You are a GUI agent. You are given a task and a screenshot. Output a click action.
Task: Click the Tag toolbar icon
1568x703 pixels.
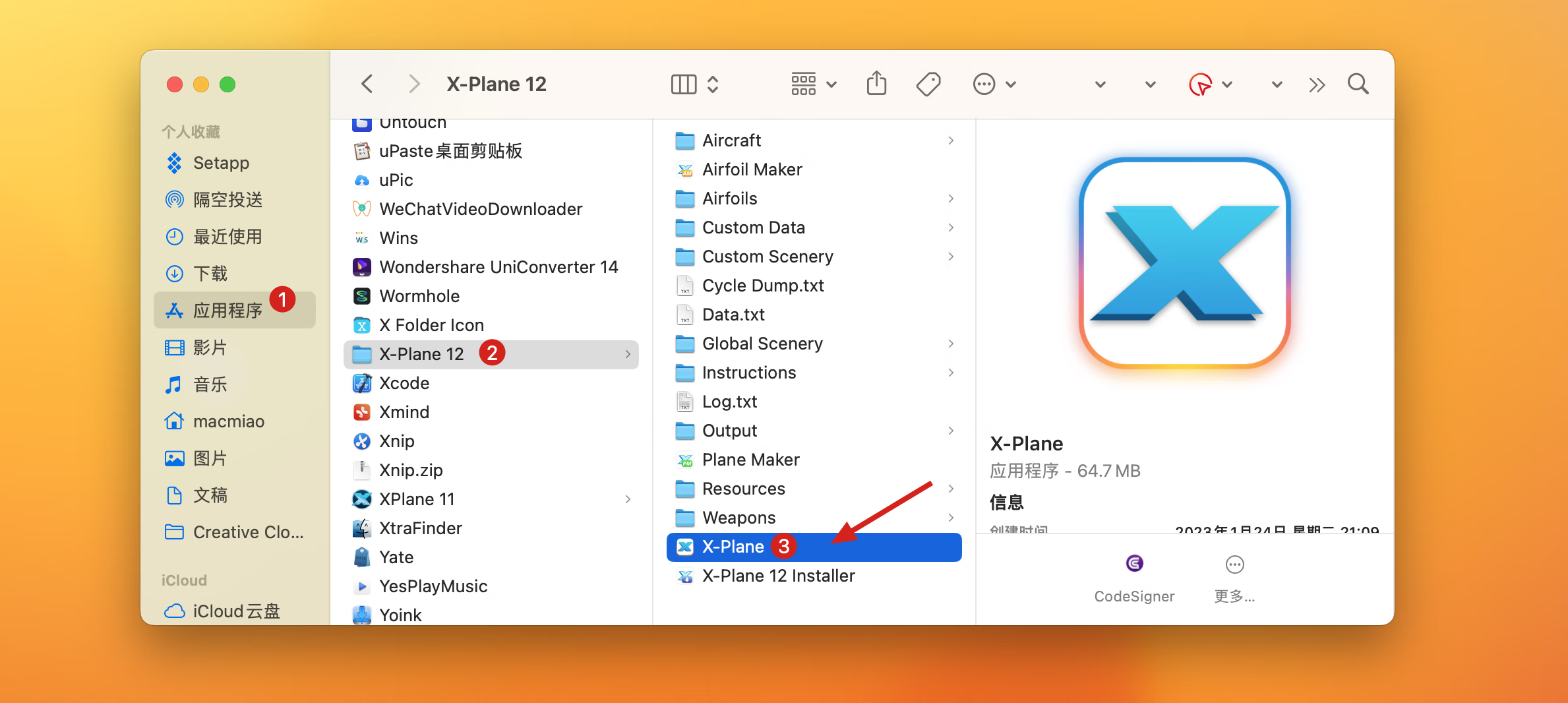[x=928, y=84]
